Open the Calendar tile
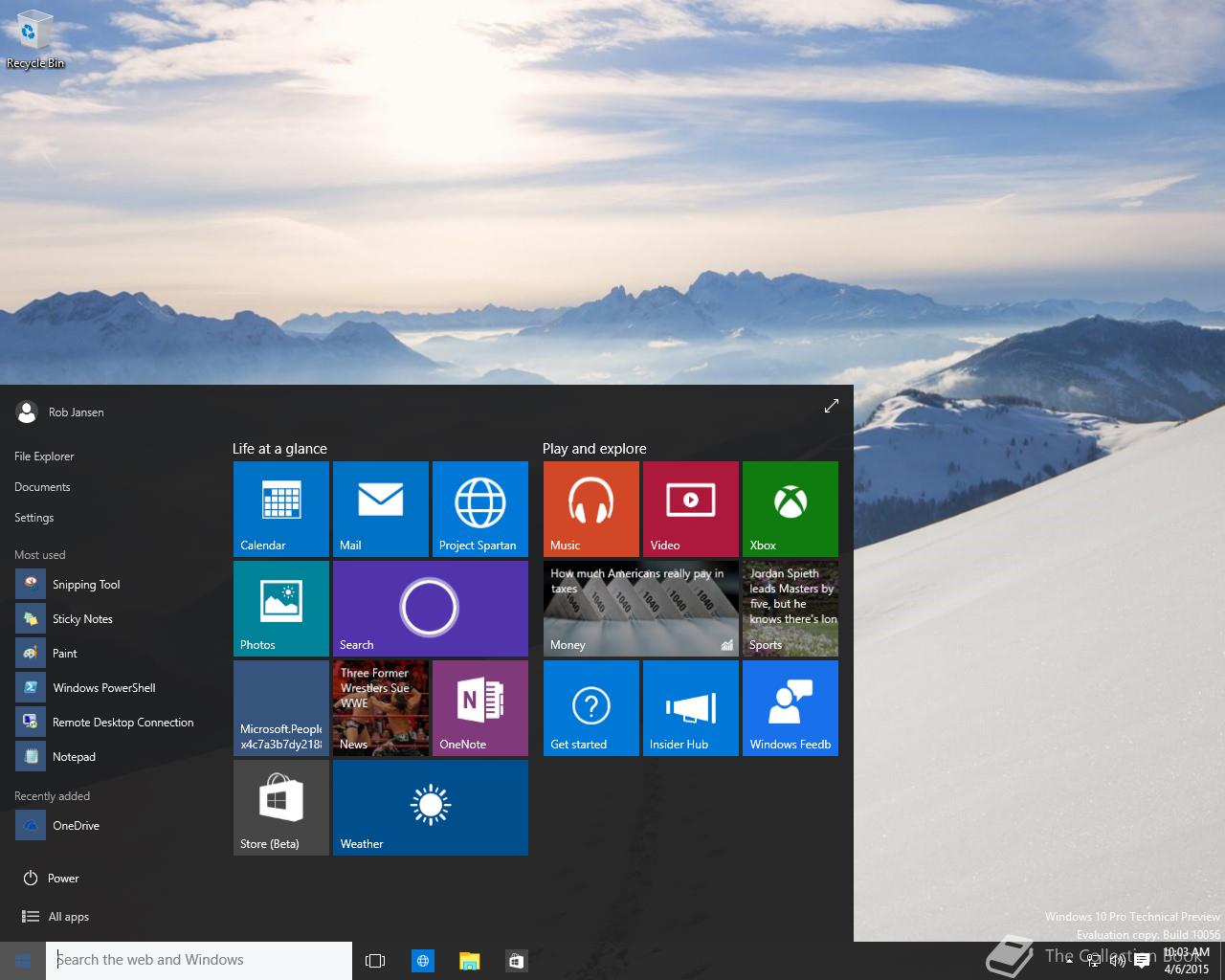1225x980 pixels. [x=281, y=509]
